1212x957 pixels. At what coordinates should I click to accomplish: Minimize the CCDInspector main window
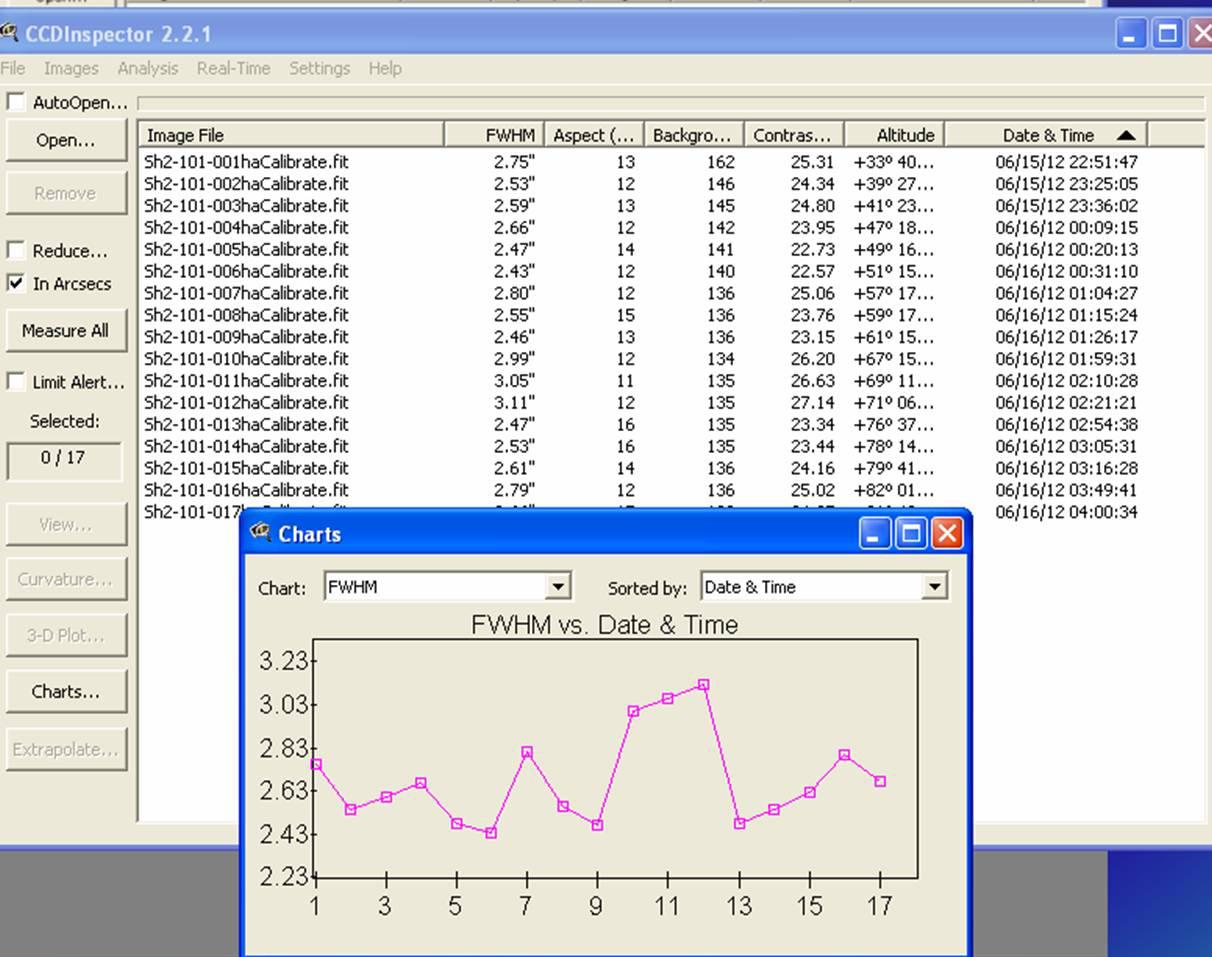[1131, 35]
